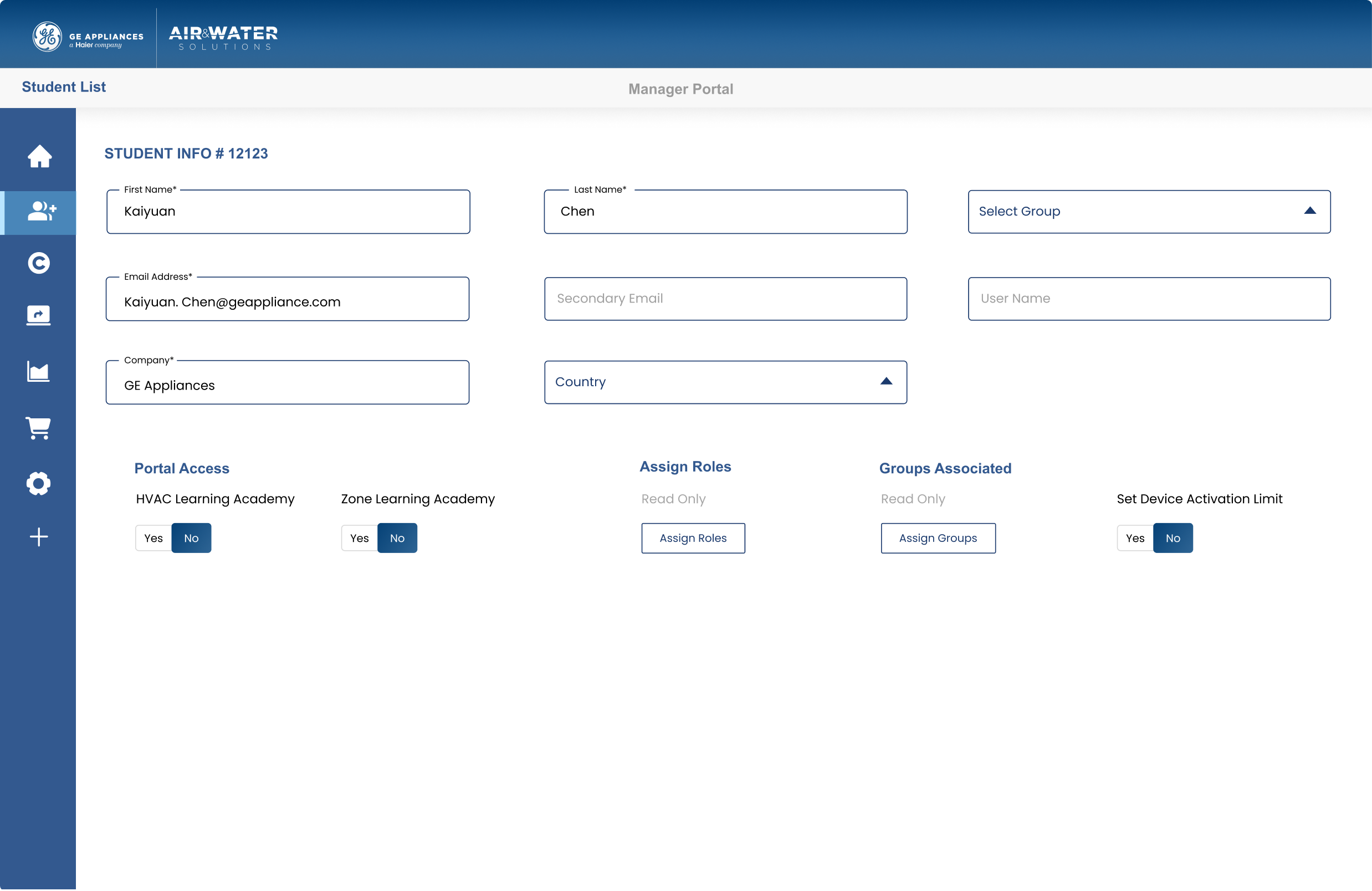Go to Home via sidebar house icon
This screenshot has width=1372, height=891.
[39, 156]
